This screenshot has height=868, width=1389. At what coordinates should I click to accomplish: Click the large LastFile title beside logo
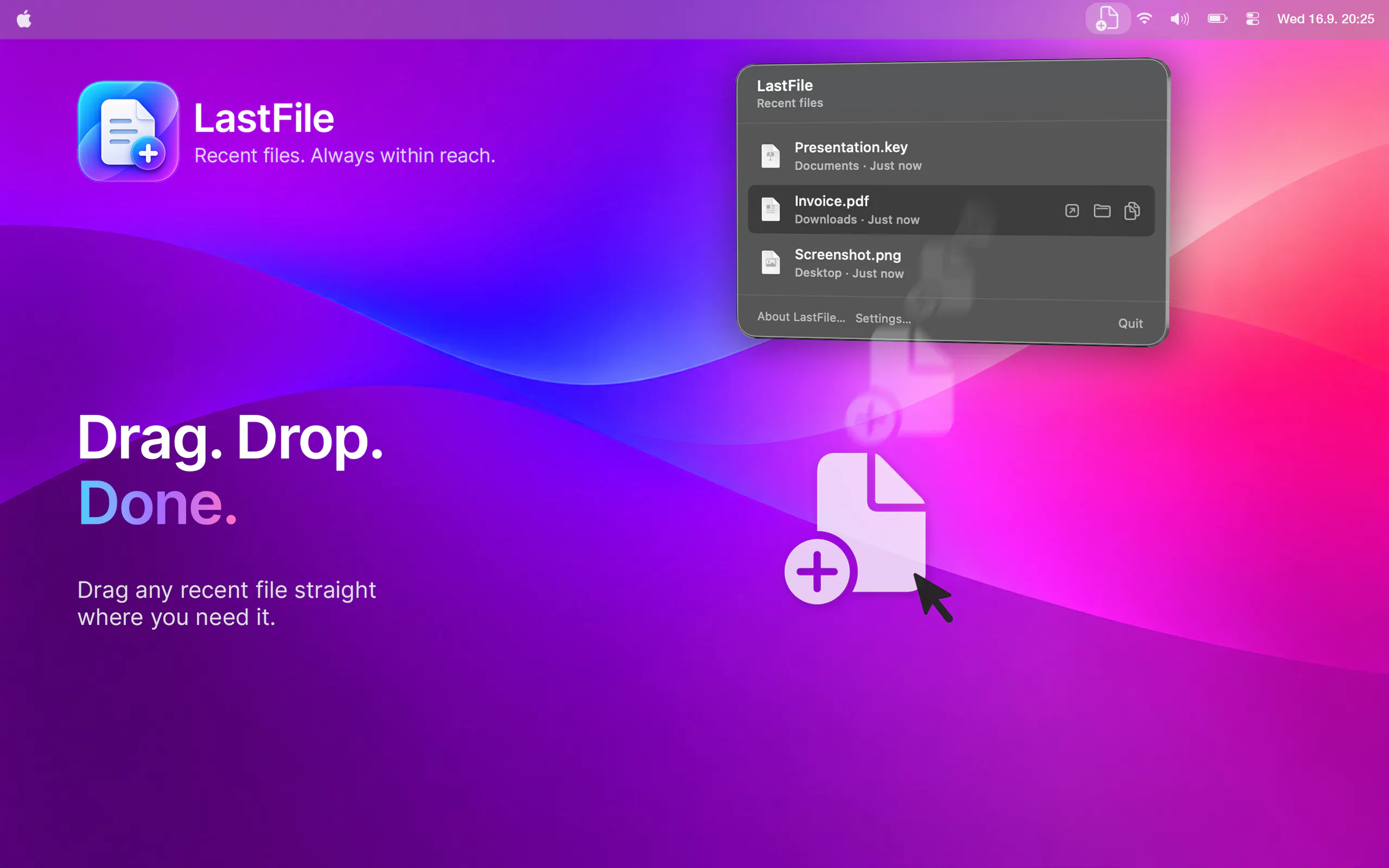(264, 118)
